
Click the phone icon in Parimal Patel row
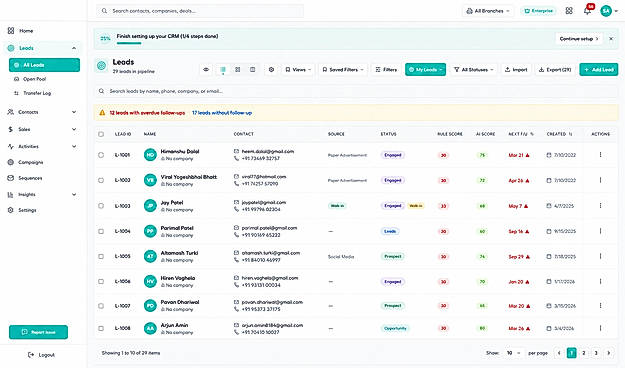pyautogui.click(x=236, y=235)
